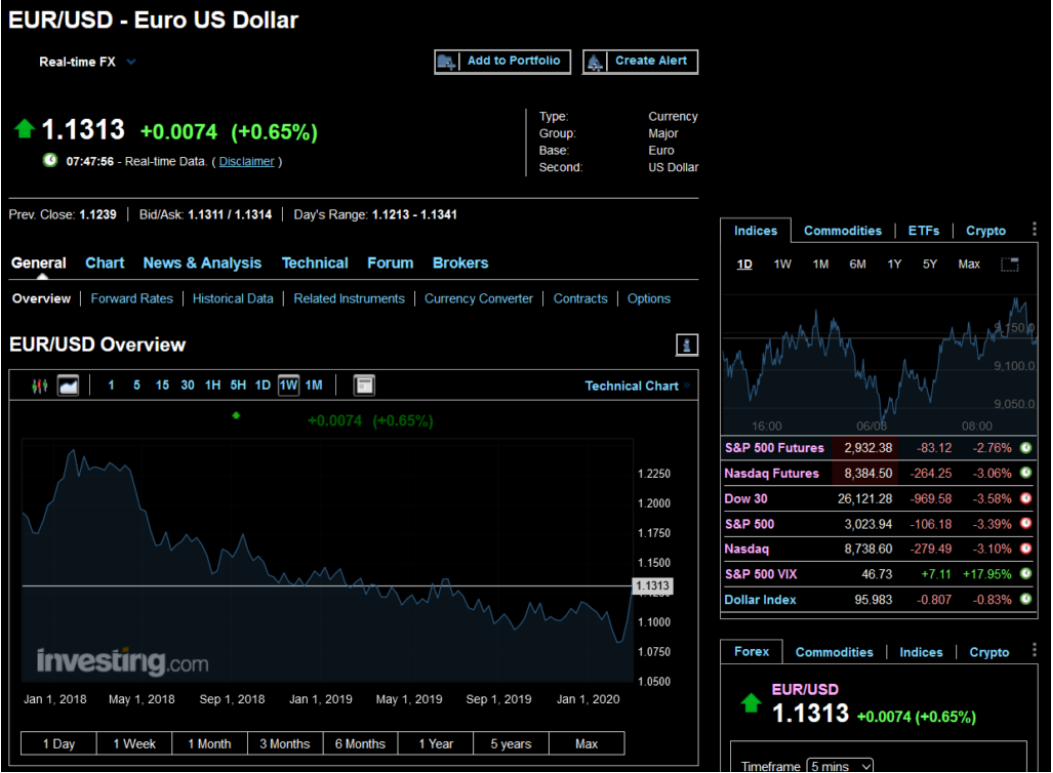Open Crypto tab in the Indices widget
This screenshot has width=1053, height=773.
coord(986,231)
